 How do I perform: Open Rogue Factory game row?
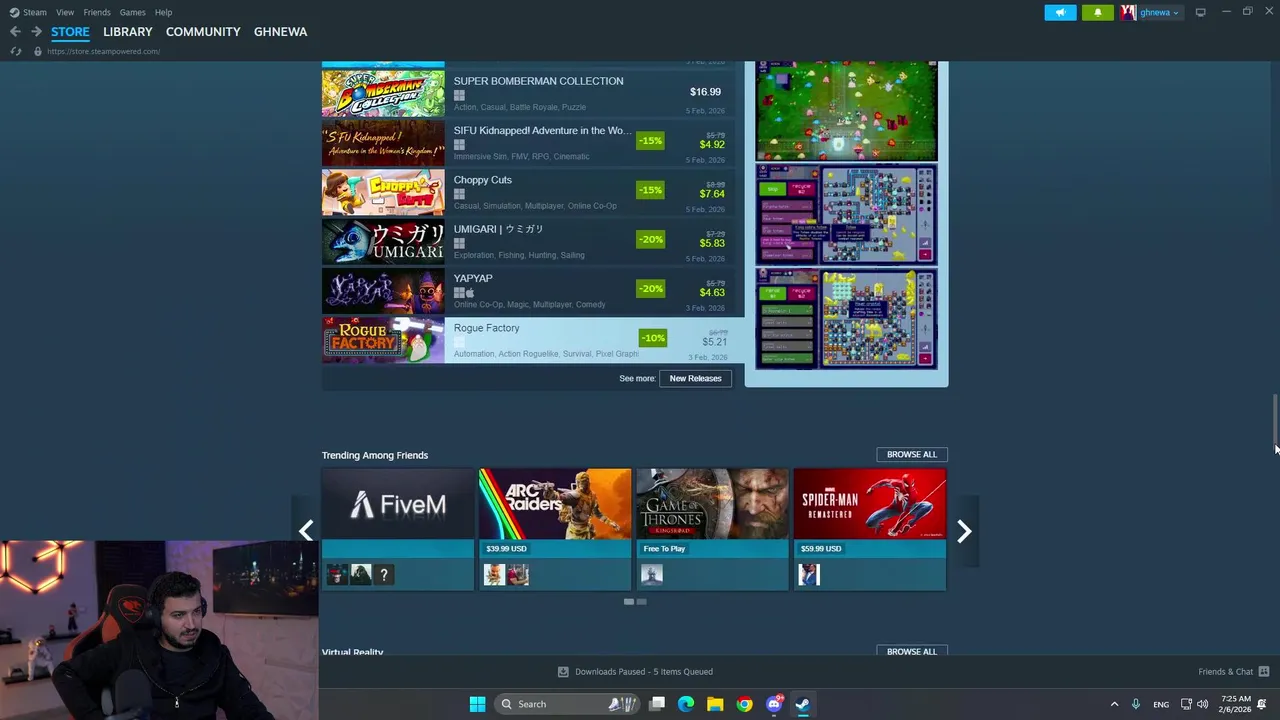click(x=533, y=340)
